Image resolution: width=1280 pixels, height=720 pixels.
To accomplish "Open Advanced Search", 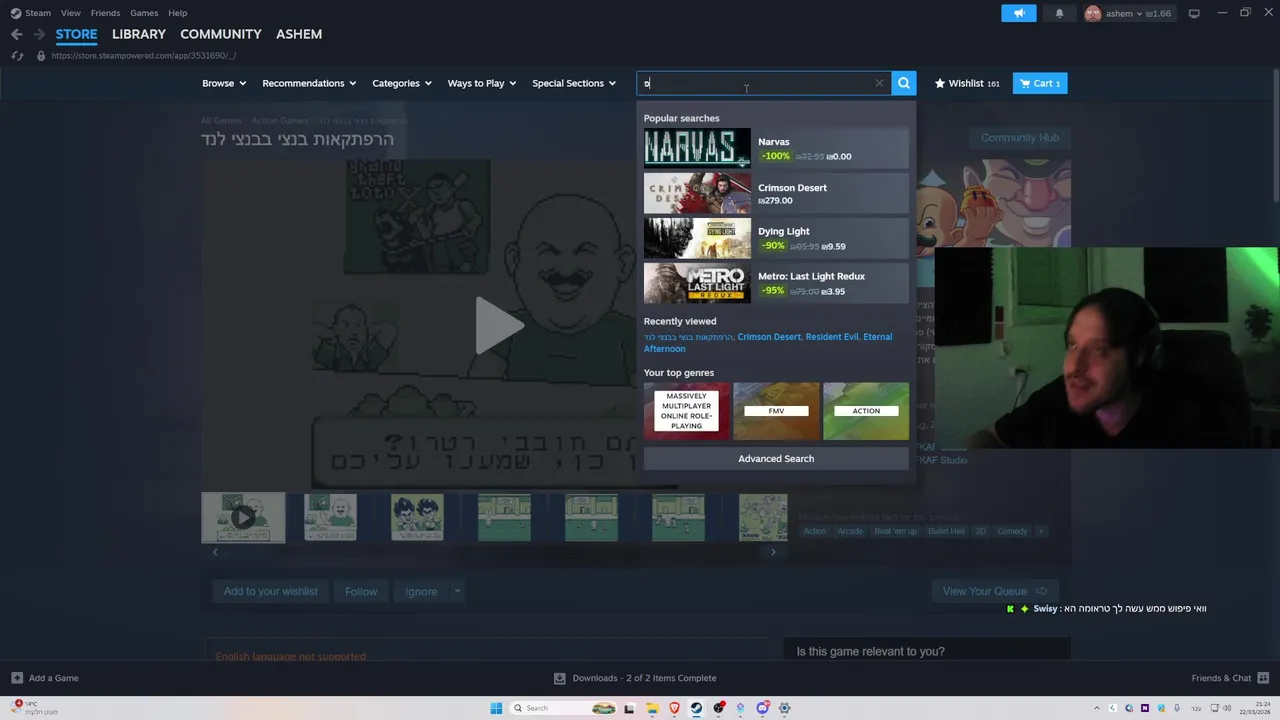I will pyautogui.click(x=776, y=458).
